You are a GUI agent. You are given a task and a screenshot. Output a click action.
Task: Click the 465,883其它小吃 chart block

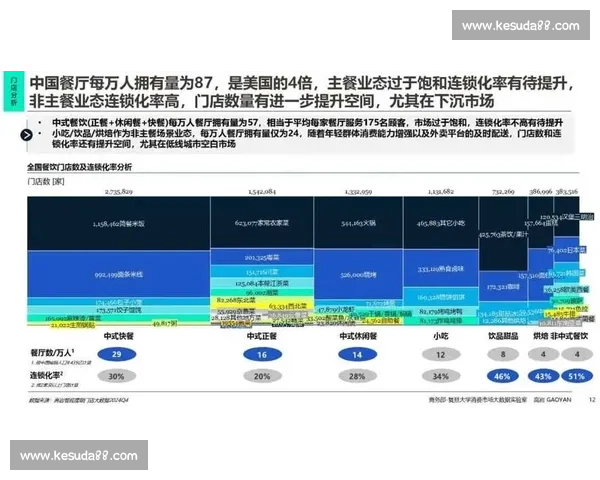(x=441, y=222)
